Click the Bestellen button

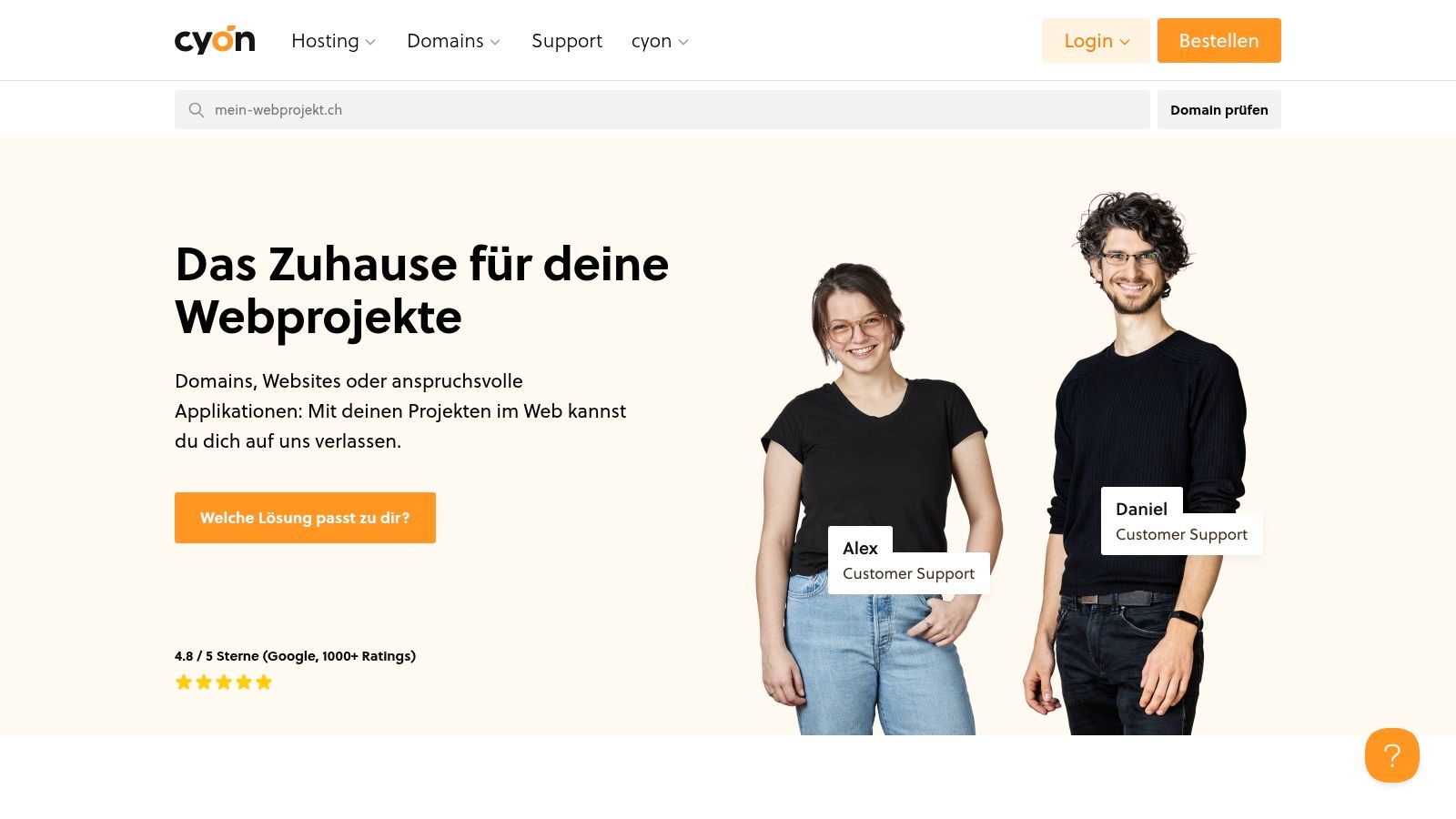pyautogui.click(x=1218, y=41)
